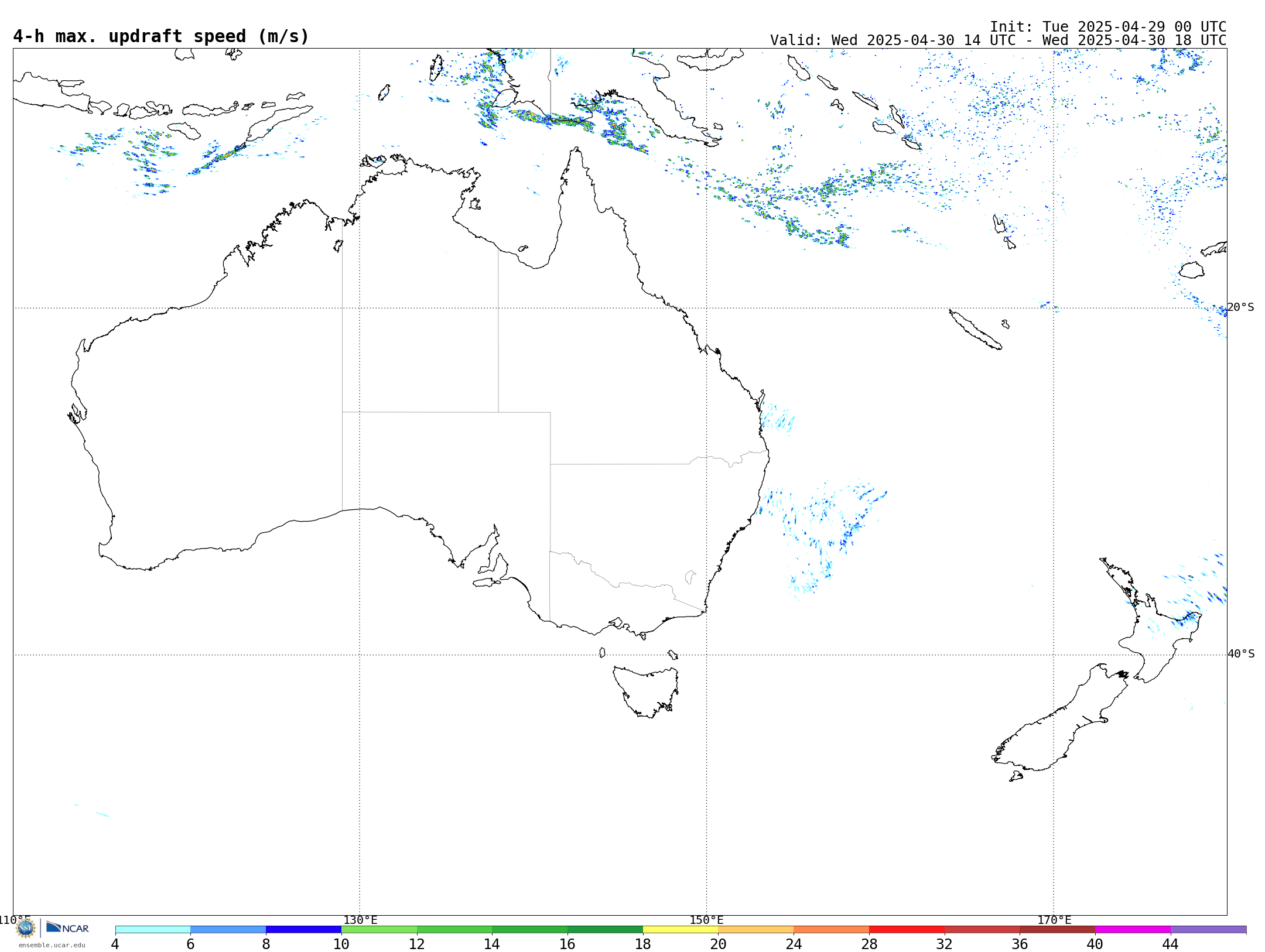Click the colorbar tick label 12

tap(417, 944)
